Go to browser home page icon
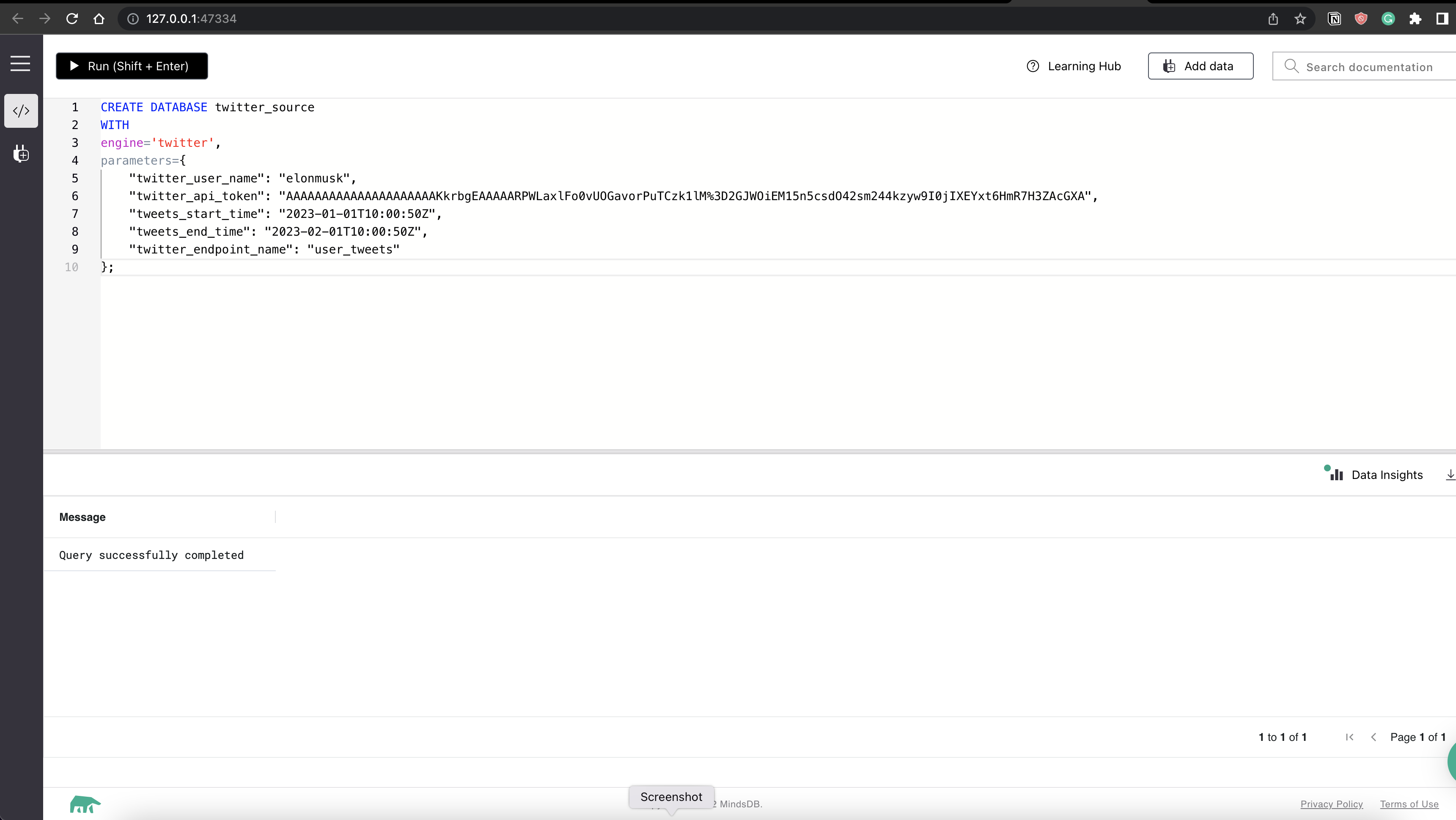1456x820 pixels. pos(99,19)
